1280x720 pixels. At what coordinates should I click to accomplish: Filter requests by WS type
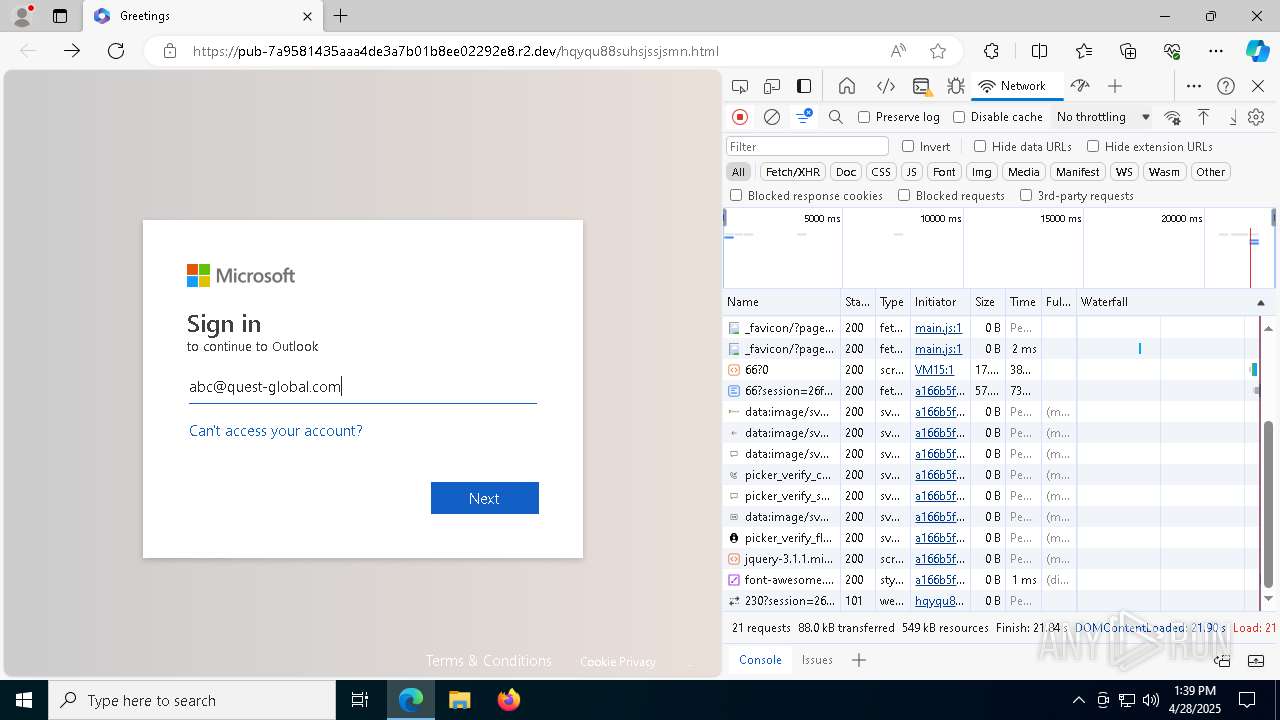pyautogui.click(x=1124, y=172)
